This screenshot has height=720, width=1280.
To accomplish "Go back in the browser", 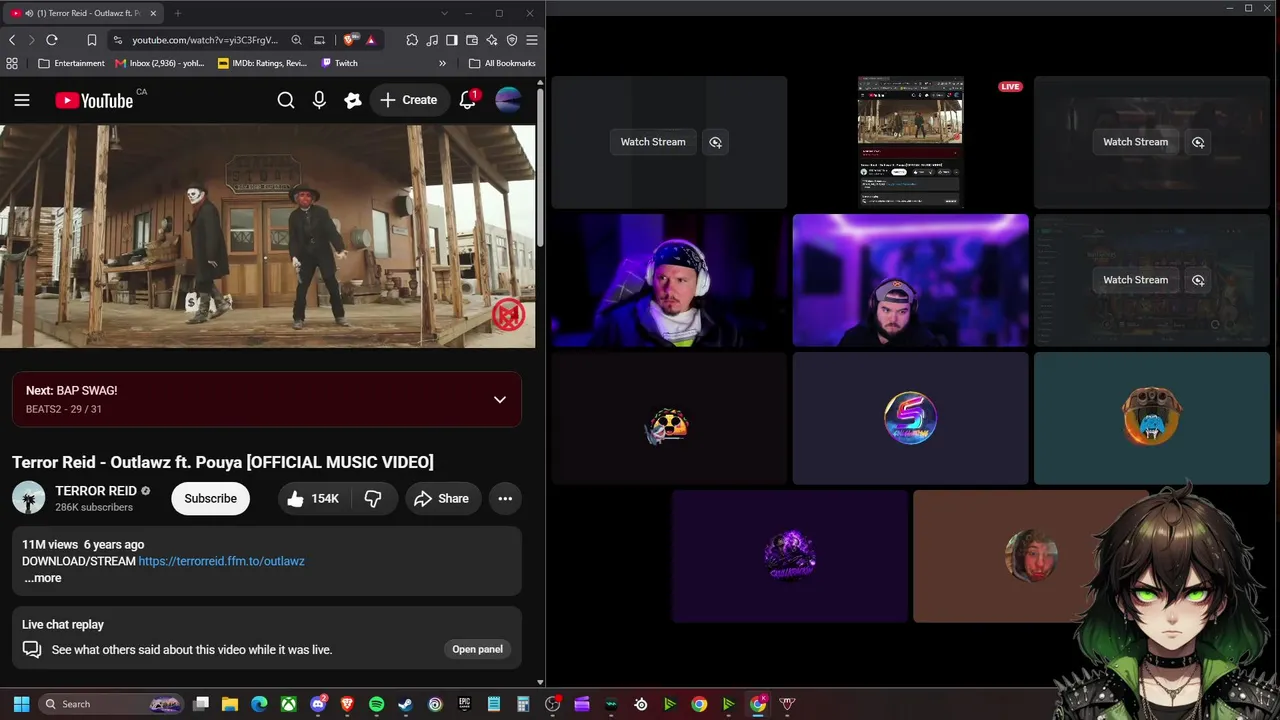I will point(12,40).
